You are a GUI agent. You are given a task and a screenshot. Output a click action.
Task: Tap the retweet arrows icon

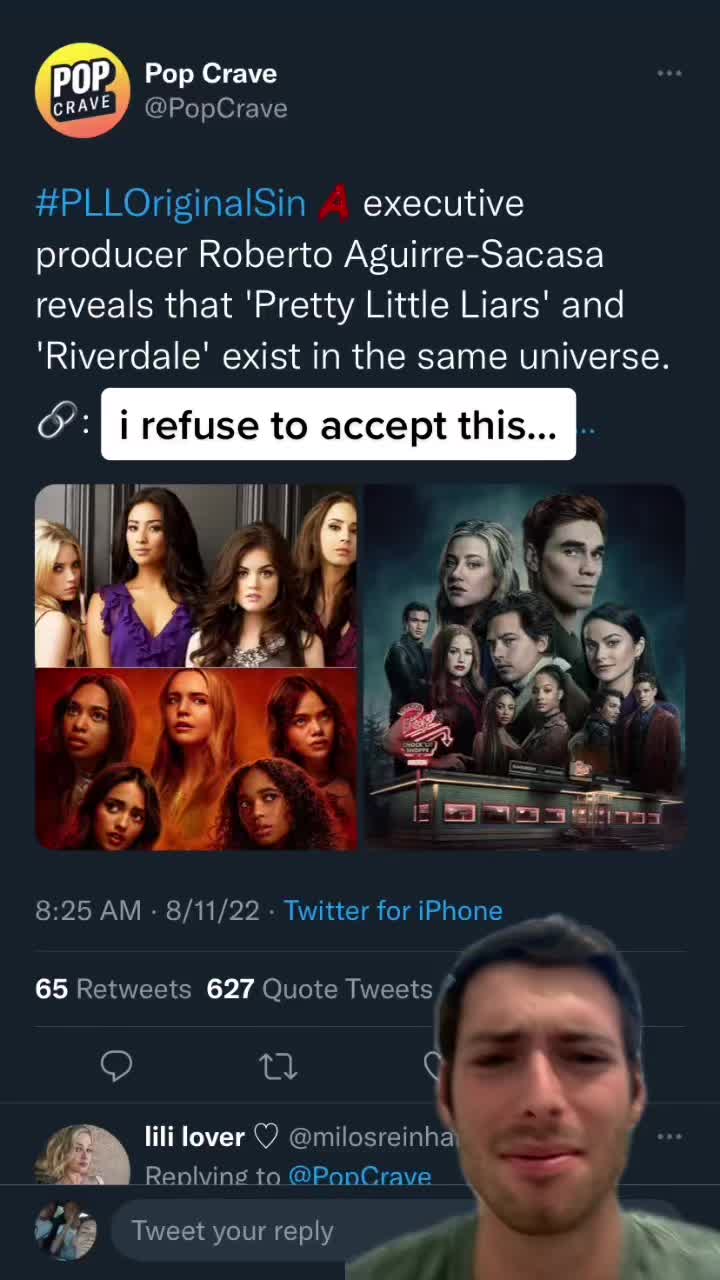[278, 1066]
